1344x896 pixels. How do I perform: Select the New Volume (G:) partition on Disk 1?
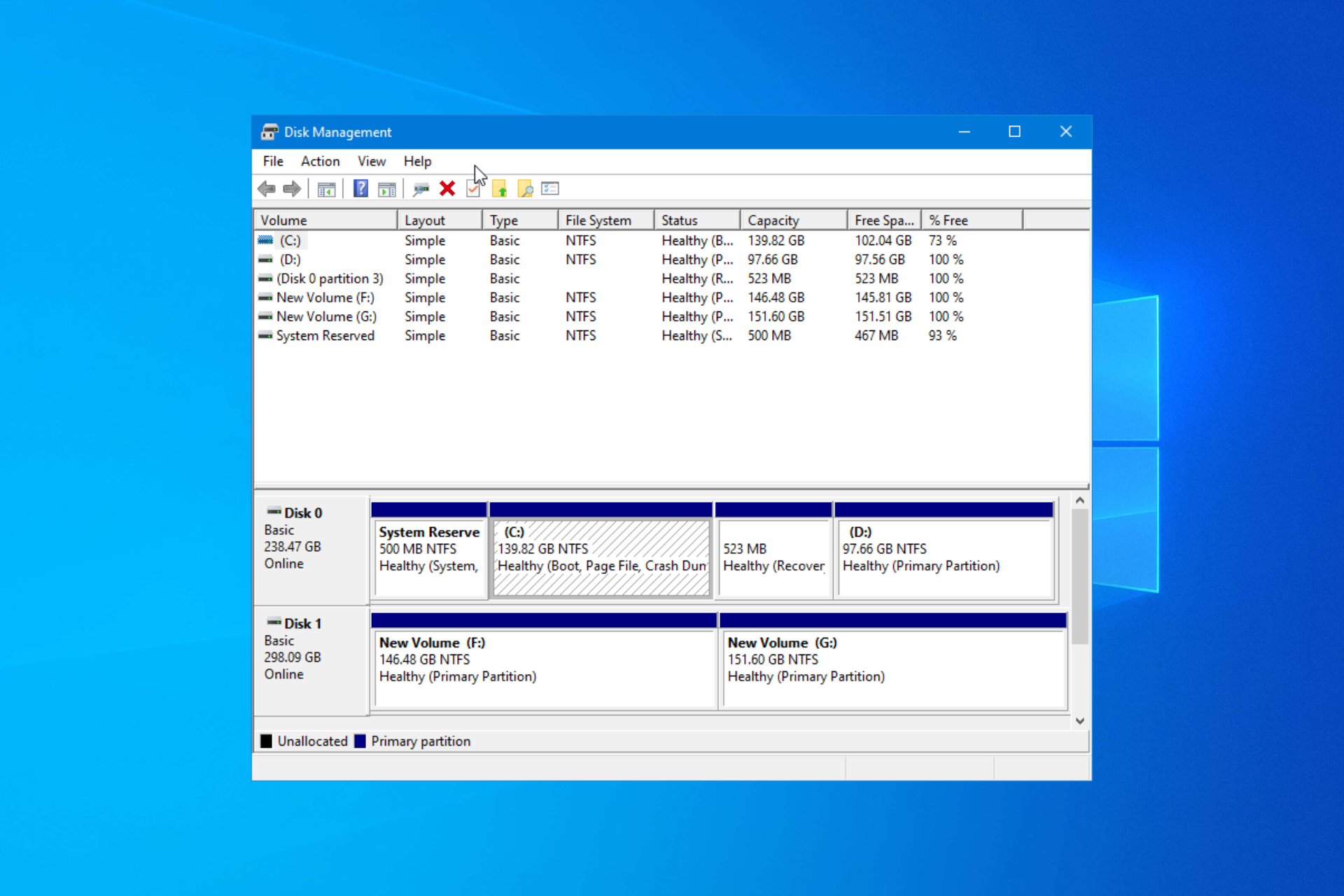point(892,667)
